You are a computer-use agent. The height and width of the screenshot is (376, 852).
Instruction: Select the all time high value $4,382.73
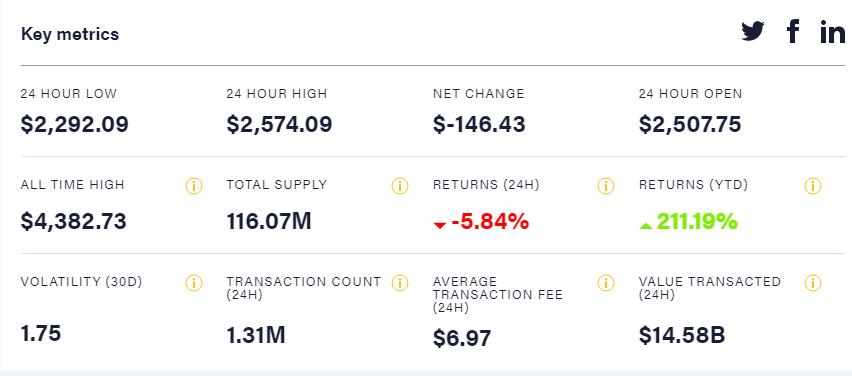(x=73, y=222)
